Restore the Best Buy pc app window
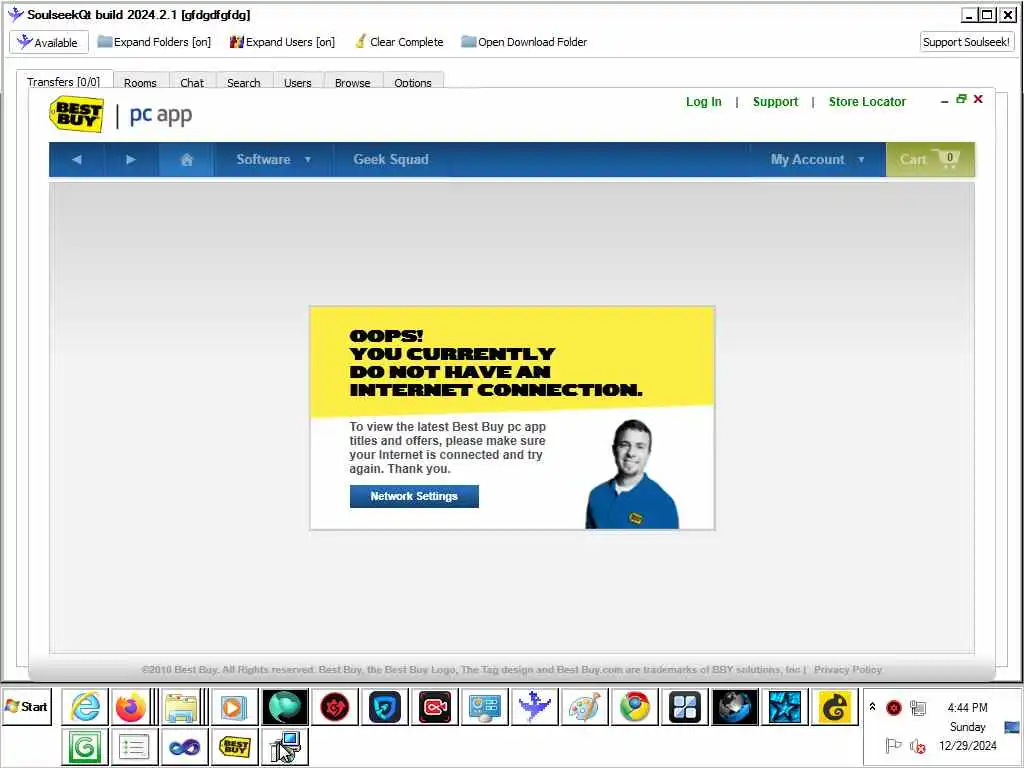Viewport: 1024px width, 768px height. [x=961, y=99]
